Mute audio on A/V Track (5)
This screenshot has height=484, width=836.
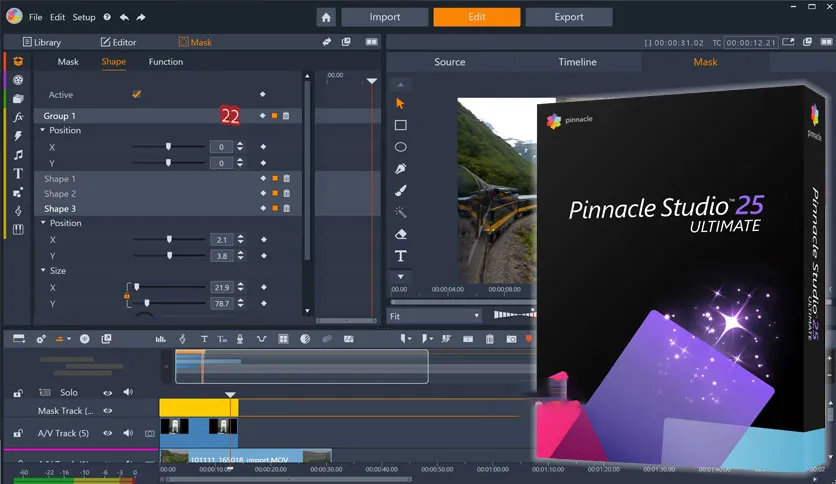click(128, 433)
